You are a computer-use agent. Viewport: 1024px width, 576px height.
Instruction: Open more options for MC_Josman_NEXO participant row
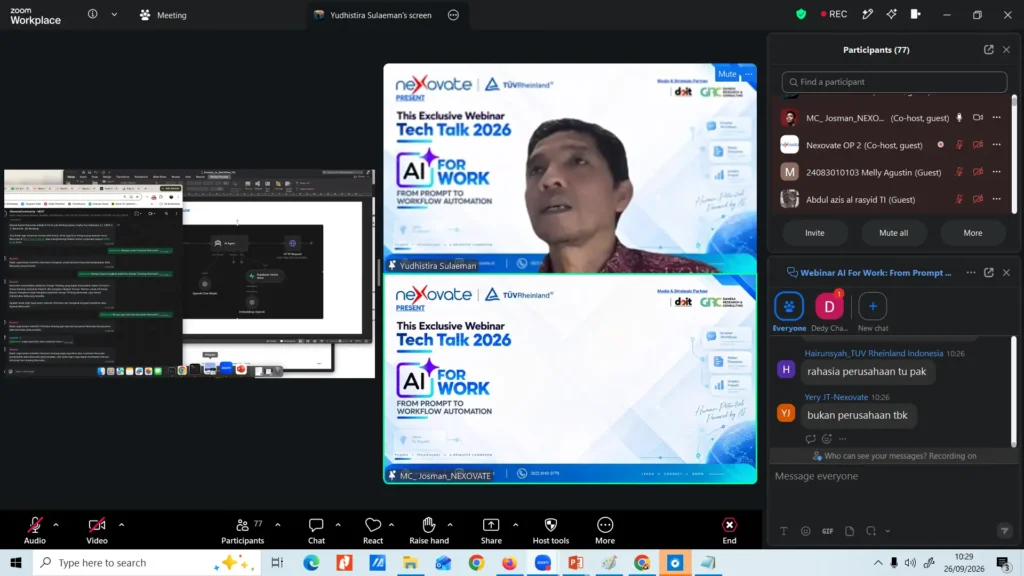(997, 118)
